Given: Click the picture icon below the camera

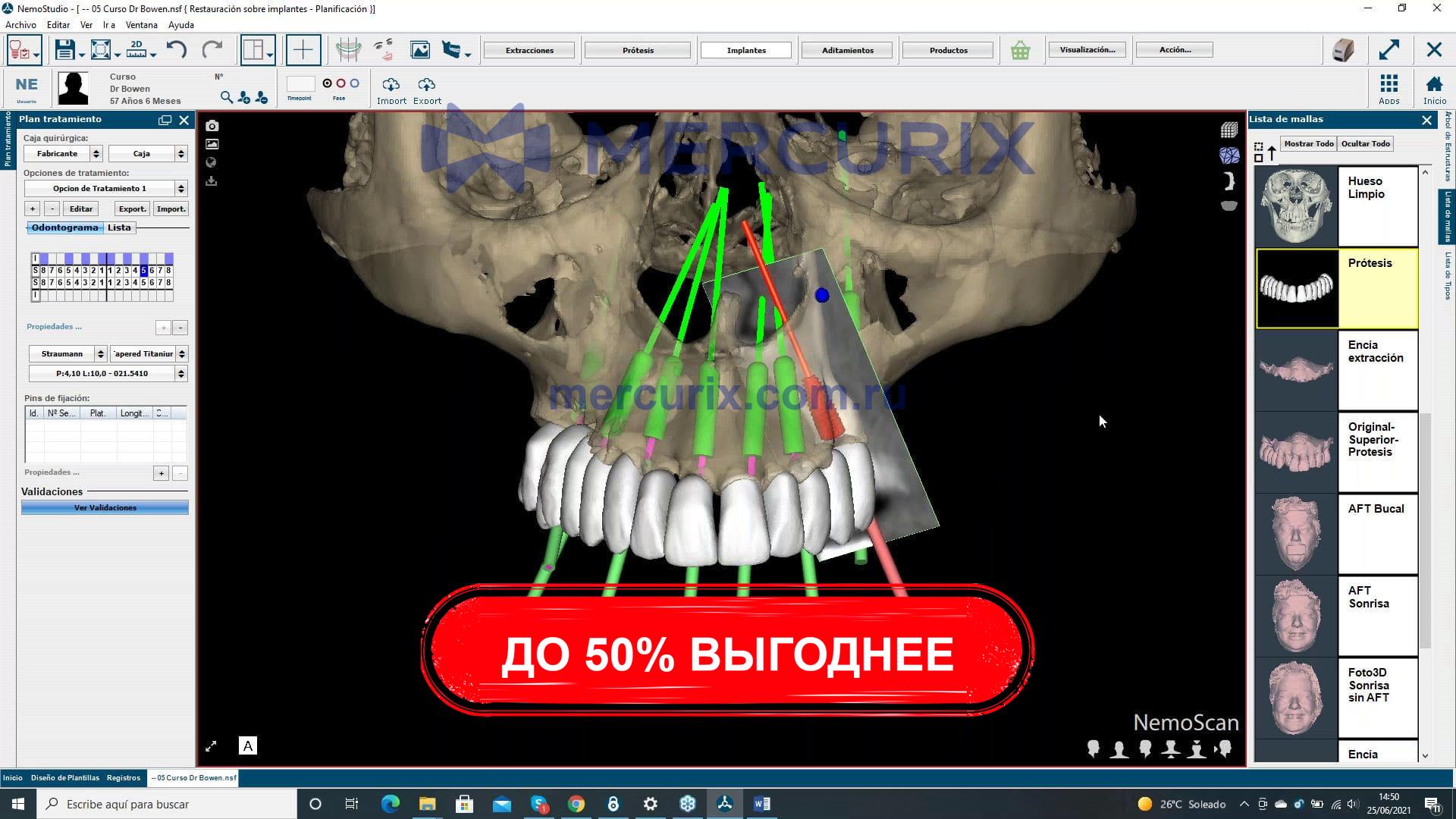Looking at the screenshot, I should (212, 144).
